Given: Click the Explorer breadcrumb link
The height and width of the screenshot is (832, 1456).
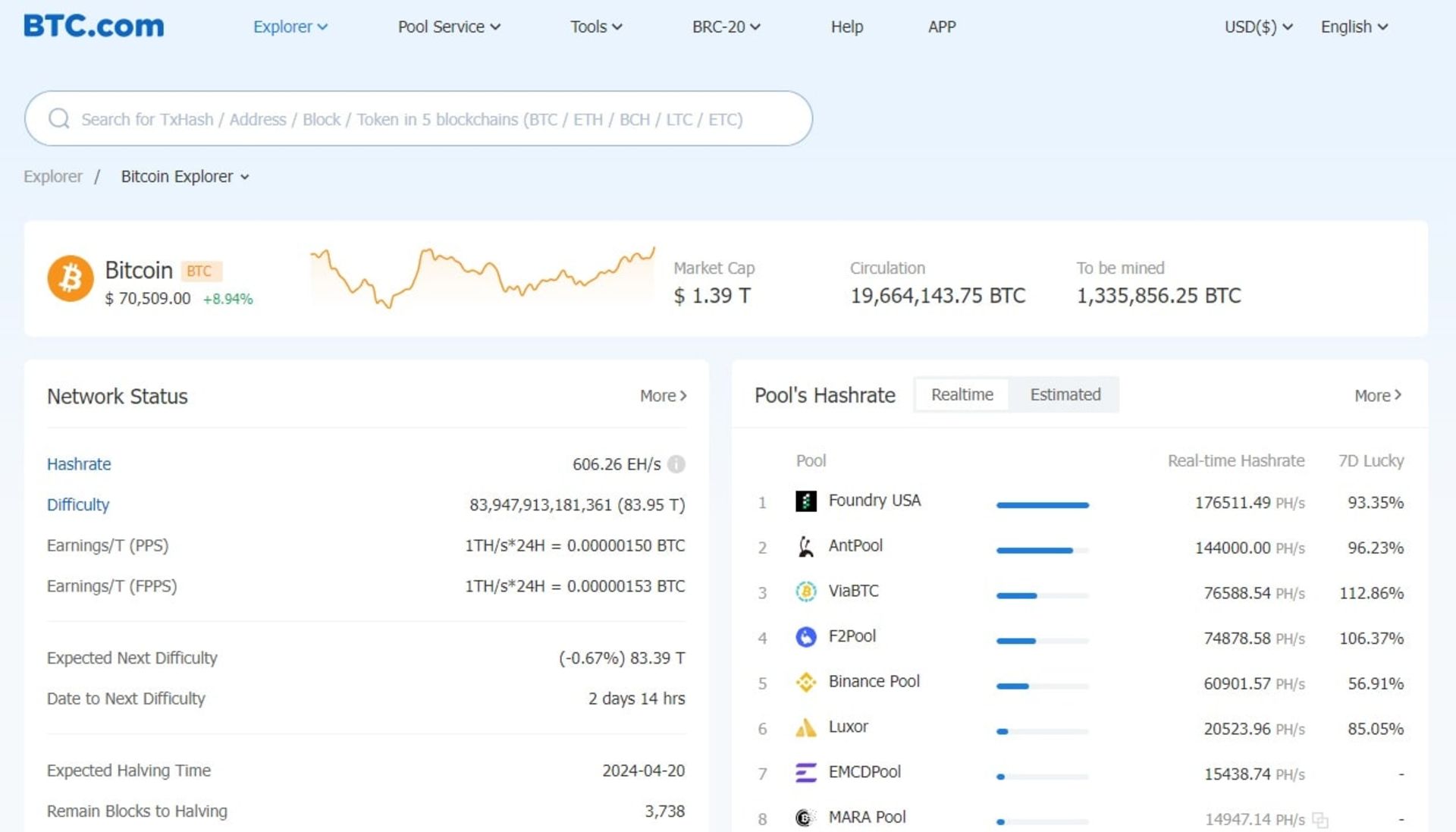Looking at the screenshot, I should point(53,177).
